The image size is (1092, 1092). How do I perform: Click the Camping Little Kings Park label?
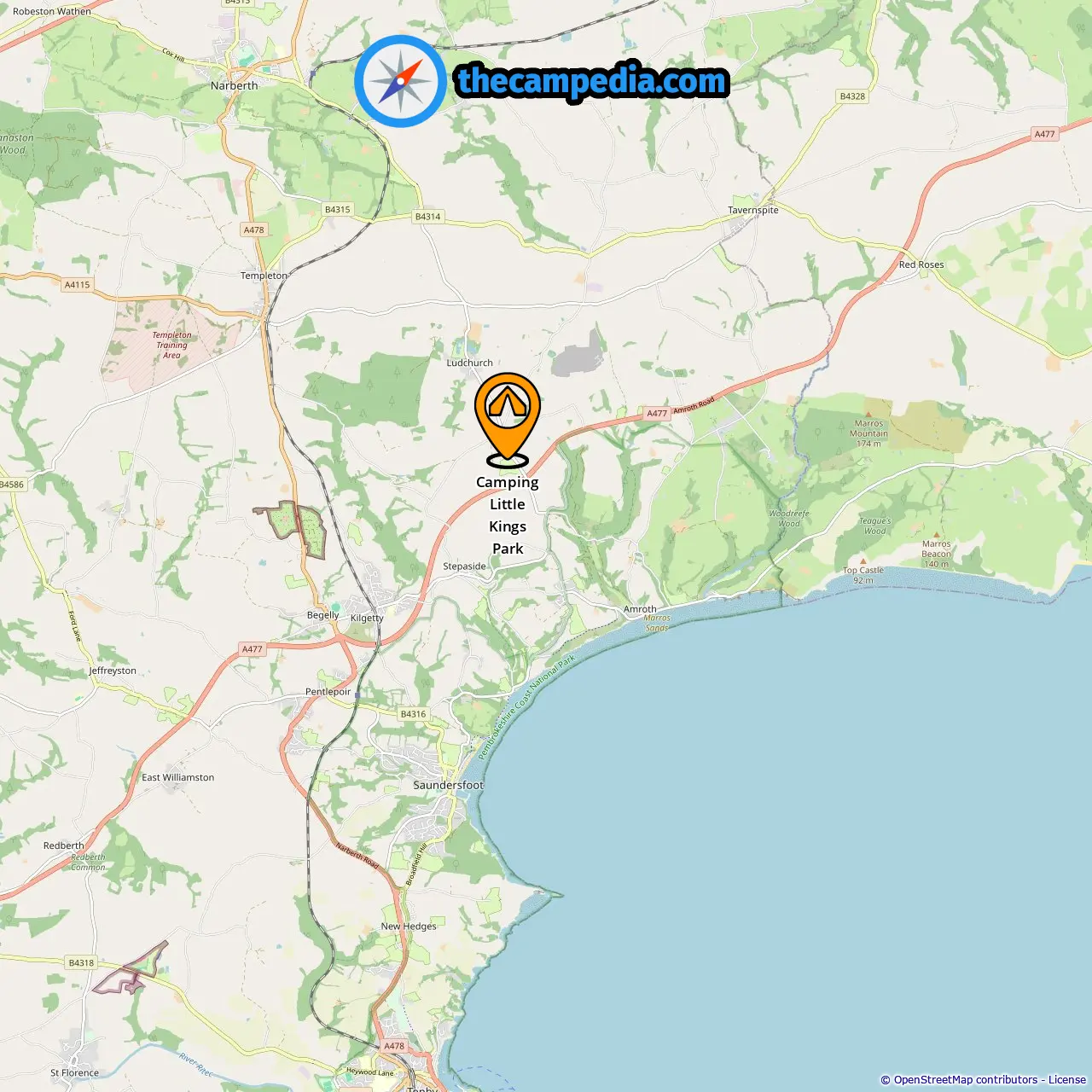click(x=508, y=515)
